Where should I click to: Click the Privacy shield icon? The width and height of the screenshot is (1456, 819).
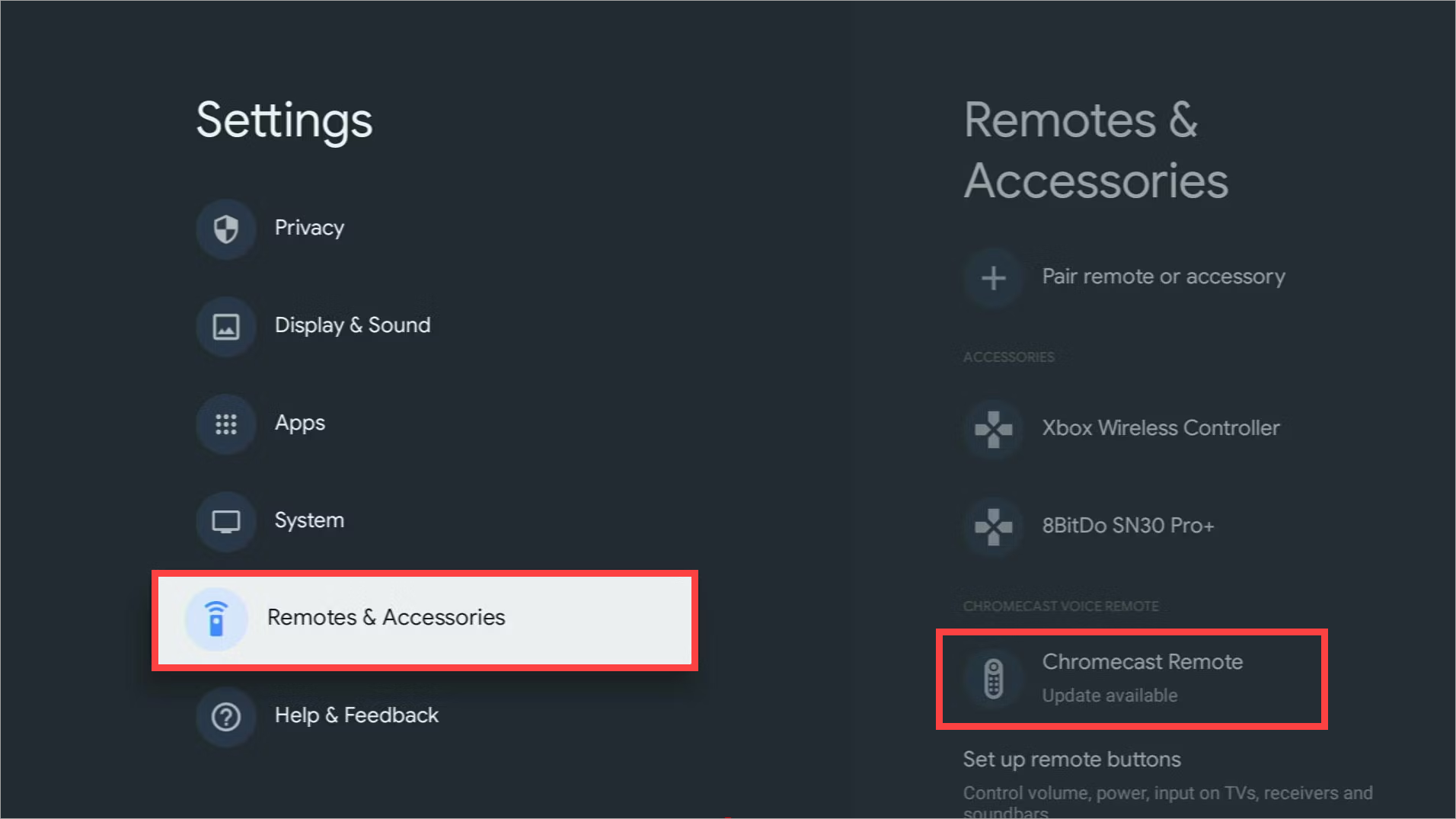coord(225,228)
